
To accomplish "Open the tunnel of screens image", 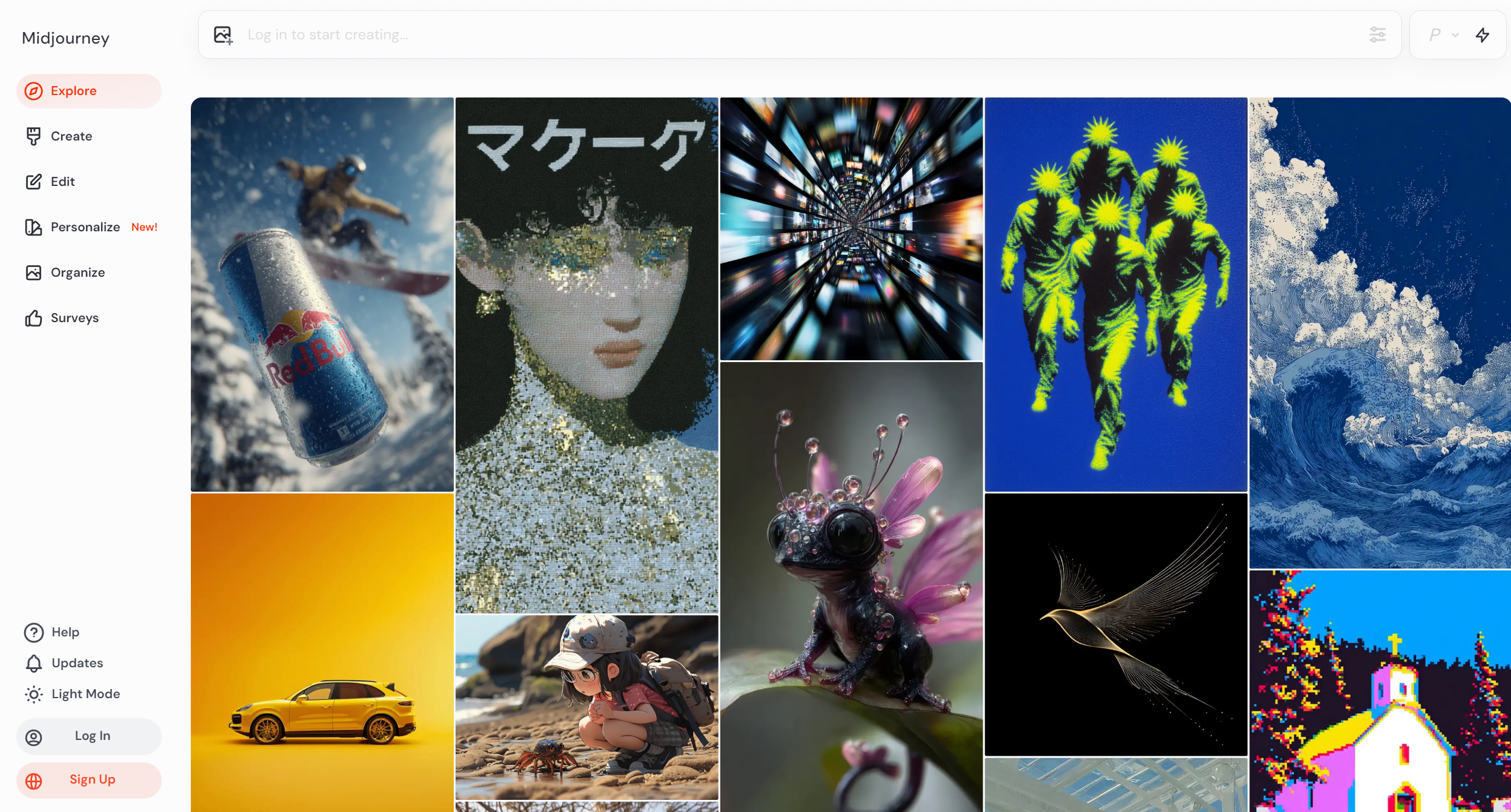I will (851, 229).
